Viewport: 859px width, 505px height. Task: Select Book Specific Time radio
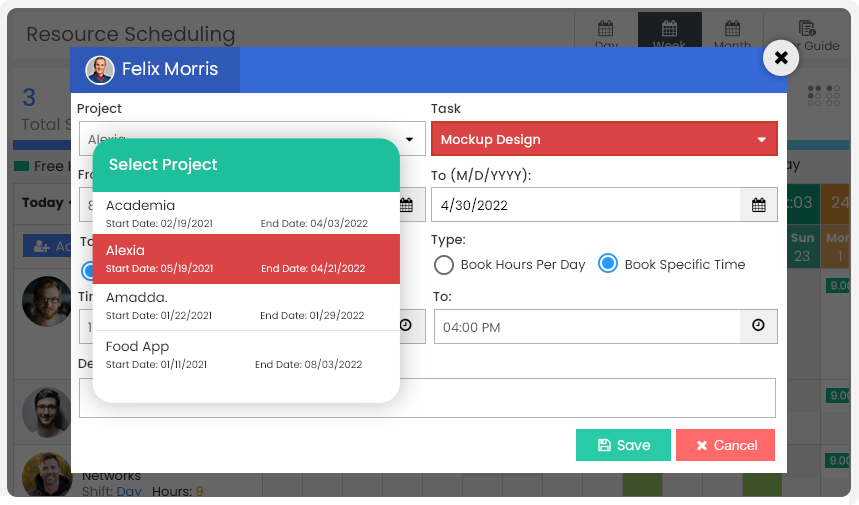pyautogui.click(x=608, y=263)
